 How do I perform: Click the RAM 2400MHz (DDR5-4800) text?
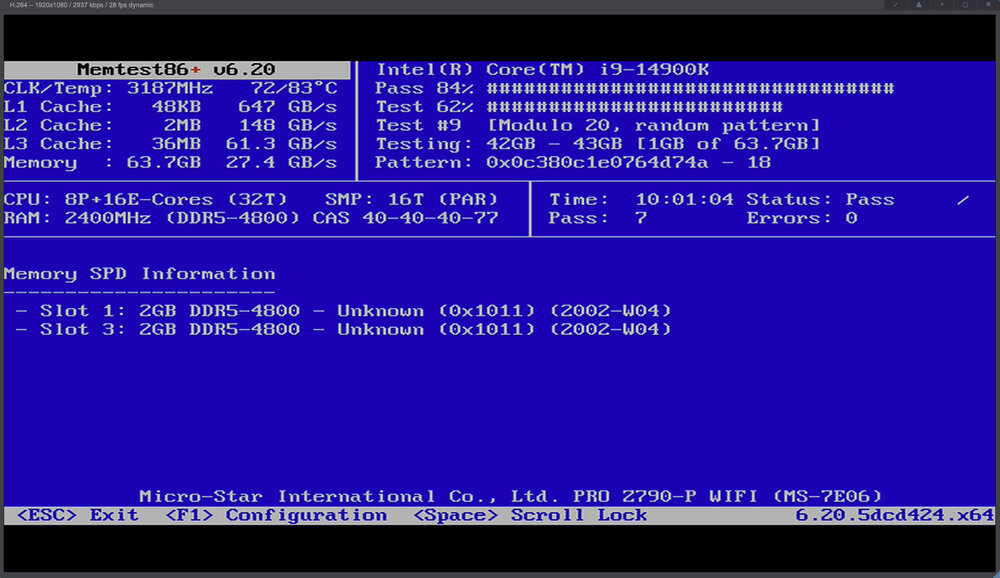[152, 218]
